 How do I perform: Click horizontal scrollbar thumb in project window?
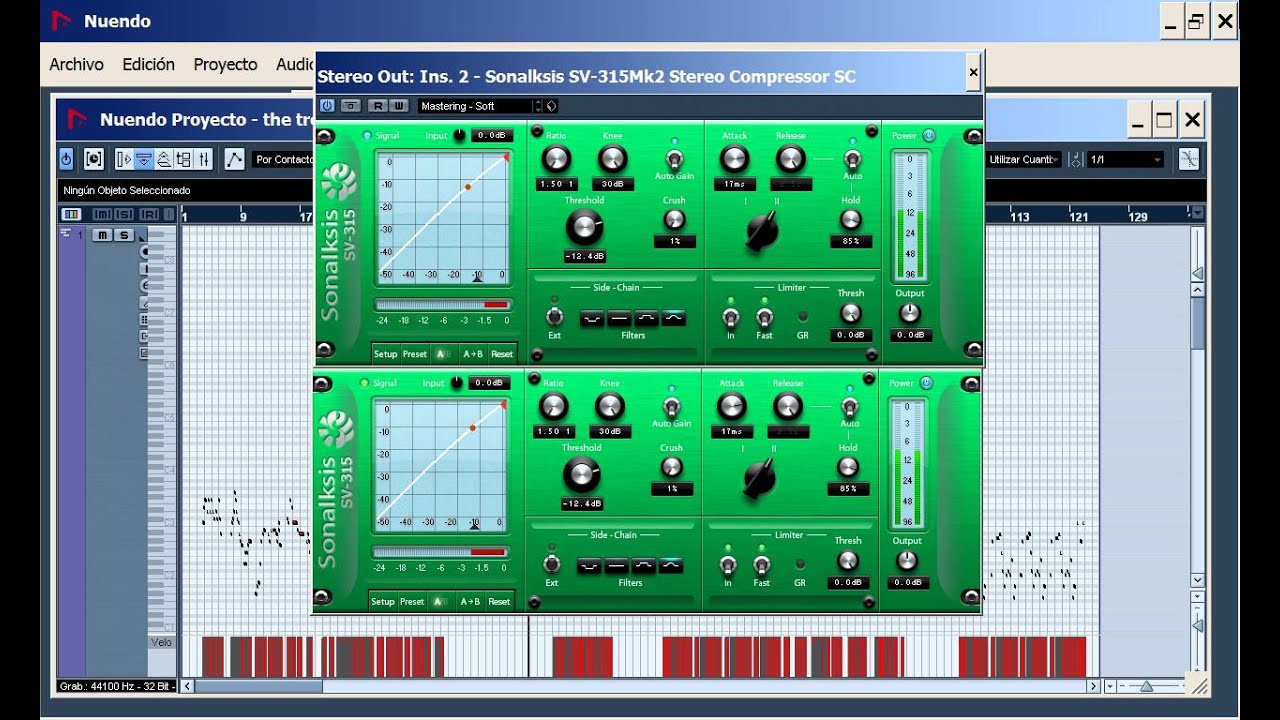coord(258,686)
